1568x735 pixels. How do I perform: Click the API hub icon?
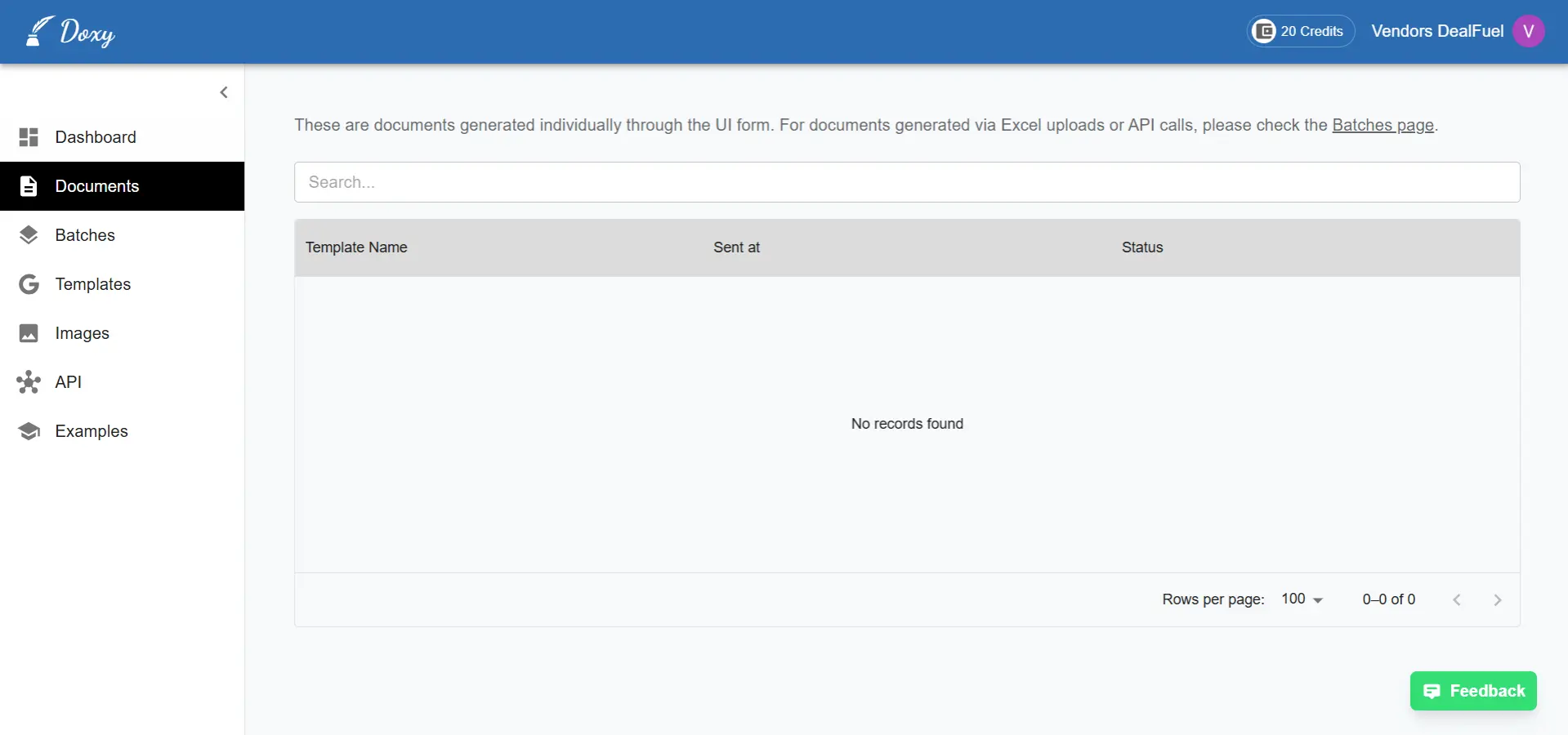[29, 382]
